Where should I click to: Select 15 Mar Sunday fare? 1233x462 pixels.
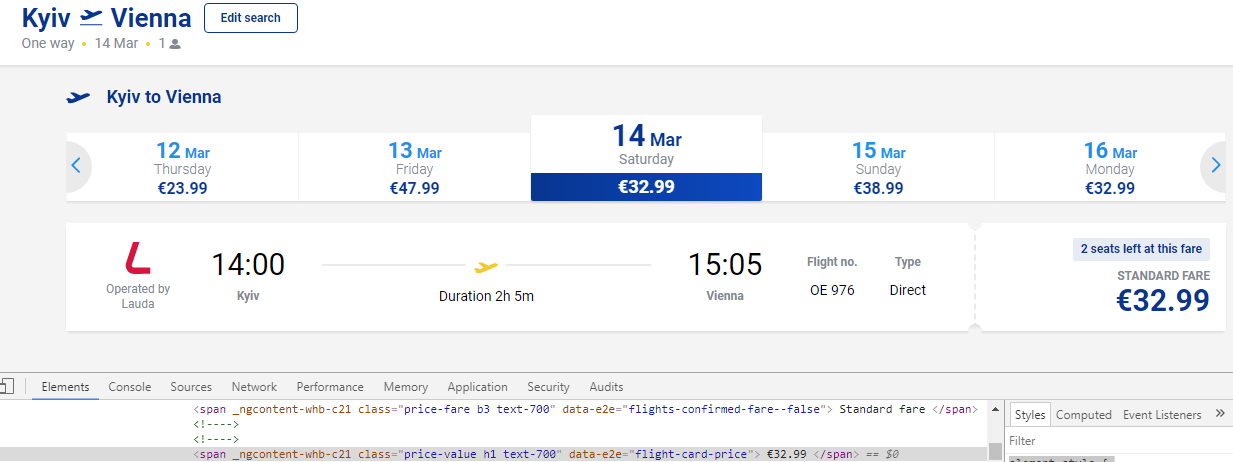pos(878,168)
